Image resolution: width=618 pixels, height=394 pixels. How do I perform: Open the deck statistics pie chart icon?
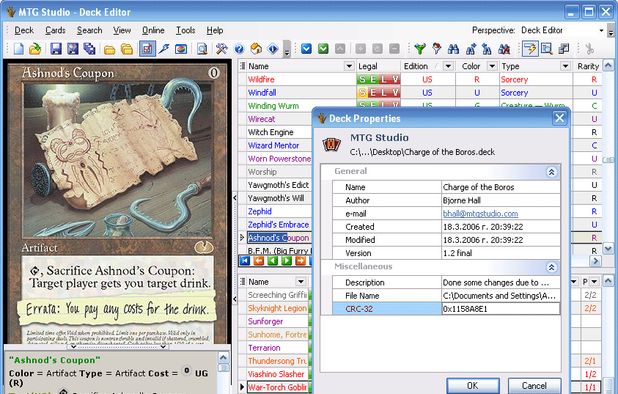tap(181, 49)
